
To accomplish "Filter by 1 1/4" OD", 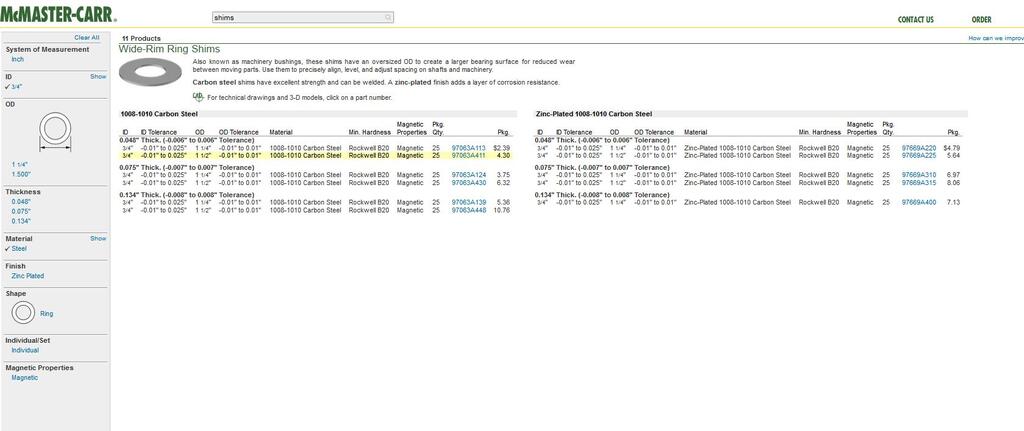I will pyautogui.click(x=20, y=165).
